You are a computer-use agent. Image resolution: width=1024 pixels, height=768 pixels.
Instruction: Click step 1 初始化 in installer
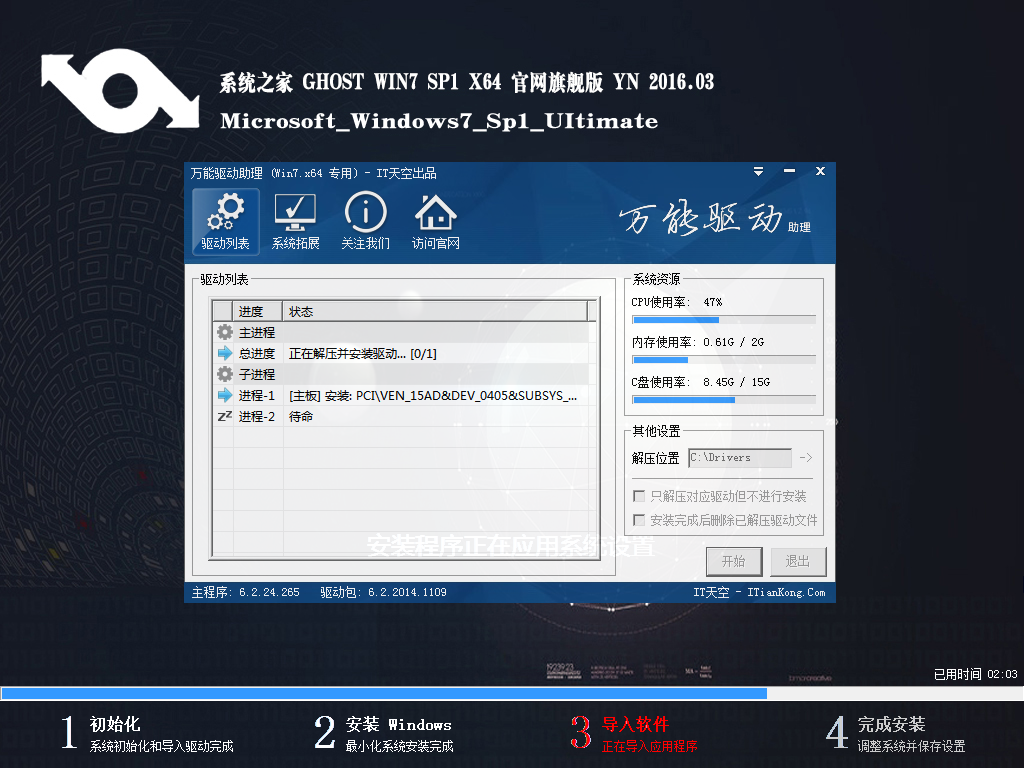coord(148,733)
